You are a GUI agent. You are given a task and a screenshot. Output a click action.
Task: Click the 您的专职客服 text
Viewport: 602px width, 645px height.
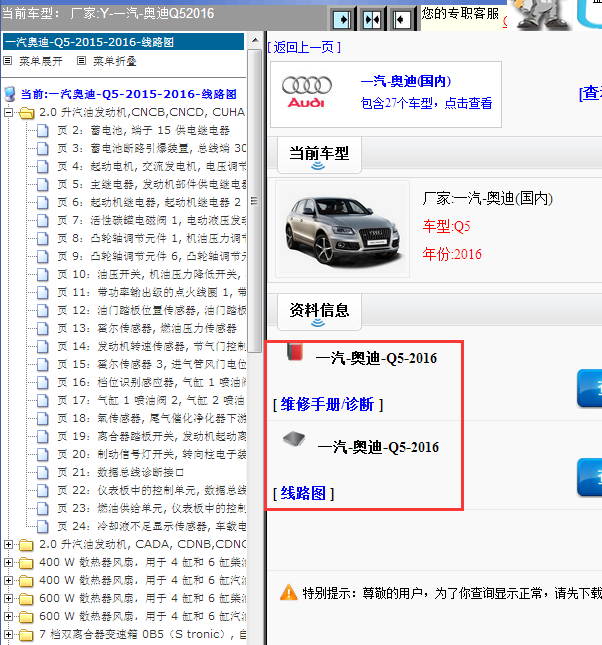pos(460,14)
